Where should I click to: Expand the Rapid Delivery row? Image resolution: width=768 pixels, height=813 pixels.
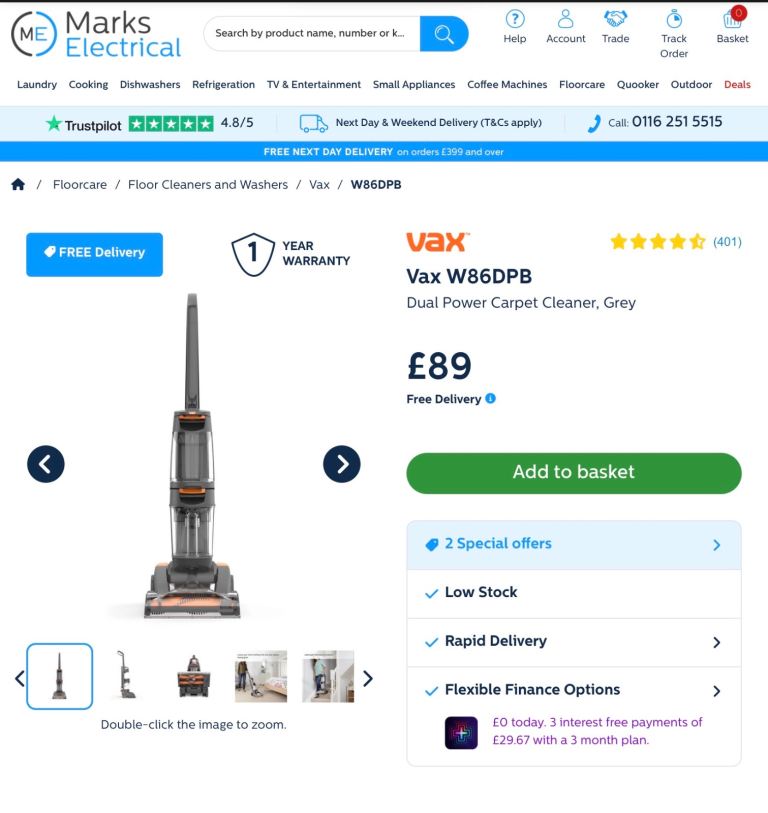574,642
